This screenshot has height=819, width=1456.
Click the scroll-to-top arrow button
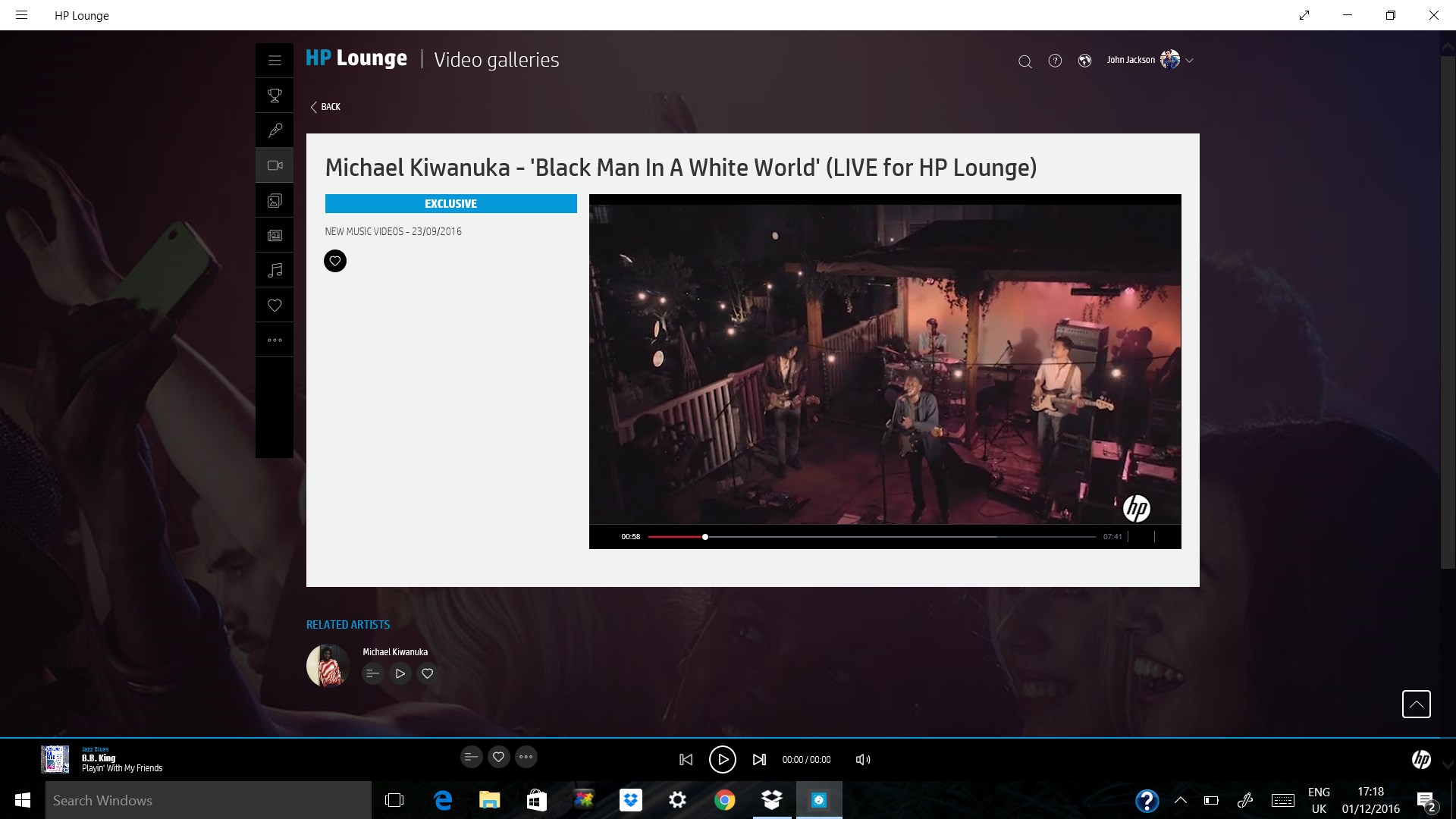pos(1416,704)
